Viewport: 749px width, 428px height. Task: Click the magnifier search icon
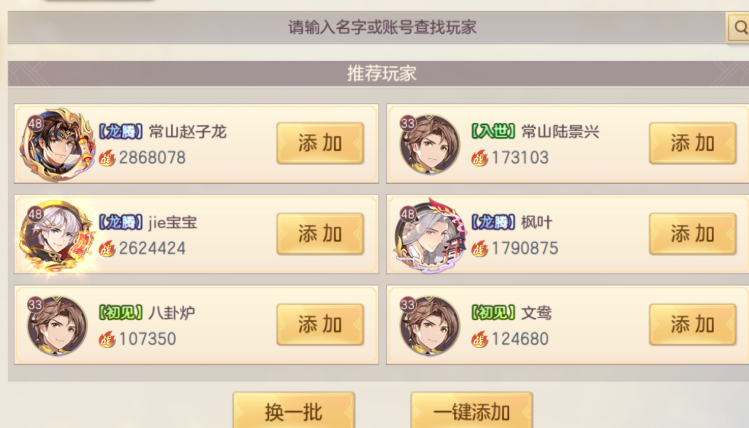point(738,28)
